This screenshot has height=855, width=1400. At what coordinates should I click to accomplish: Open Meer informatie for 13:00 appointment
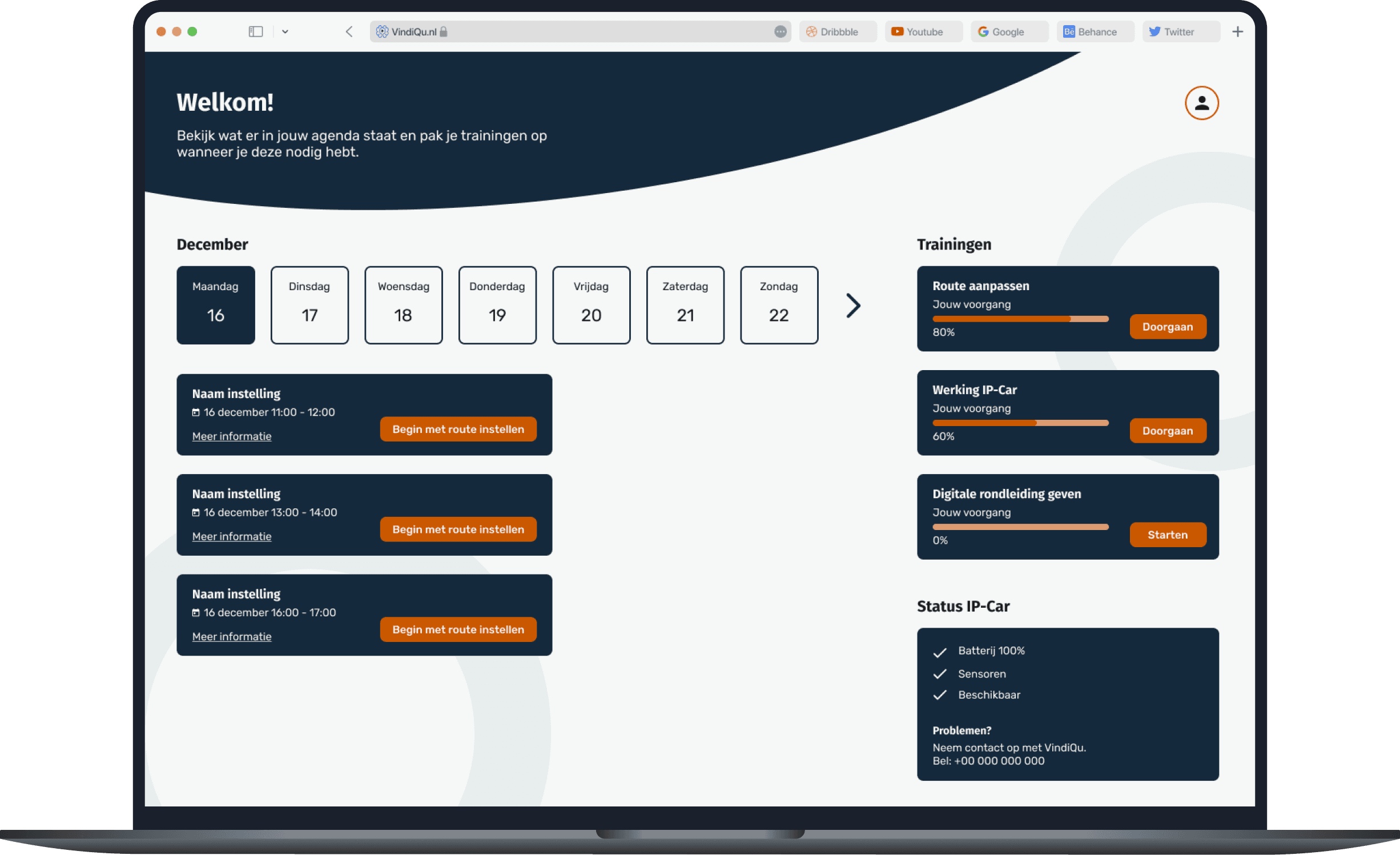point(232,536)
